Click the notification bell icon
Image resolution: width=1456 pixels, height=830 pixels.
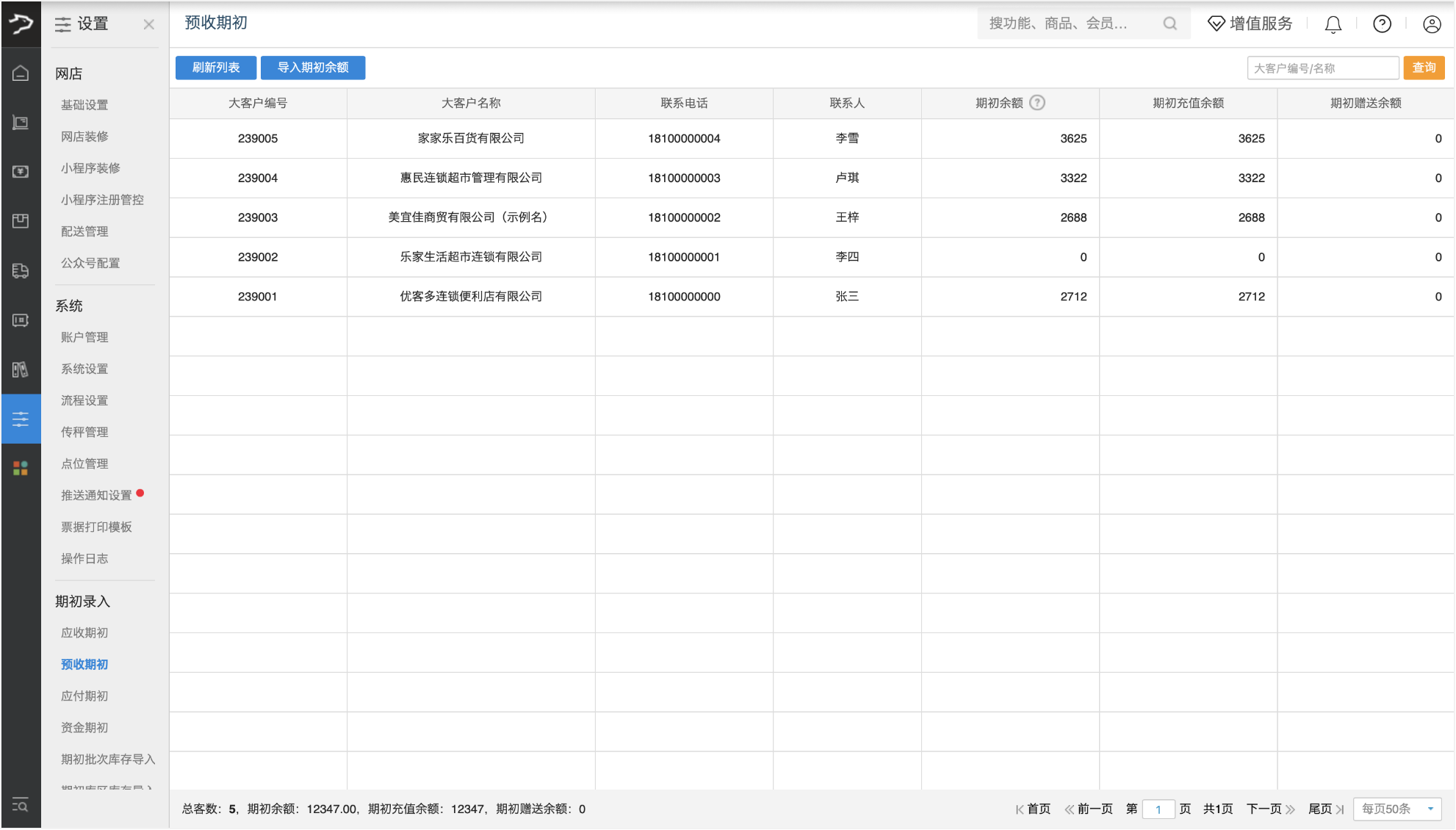pyautogui.click(x=1333, y=24)
